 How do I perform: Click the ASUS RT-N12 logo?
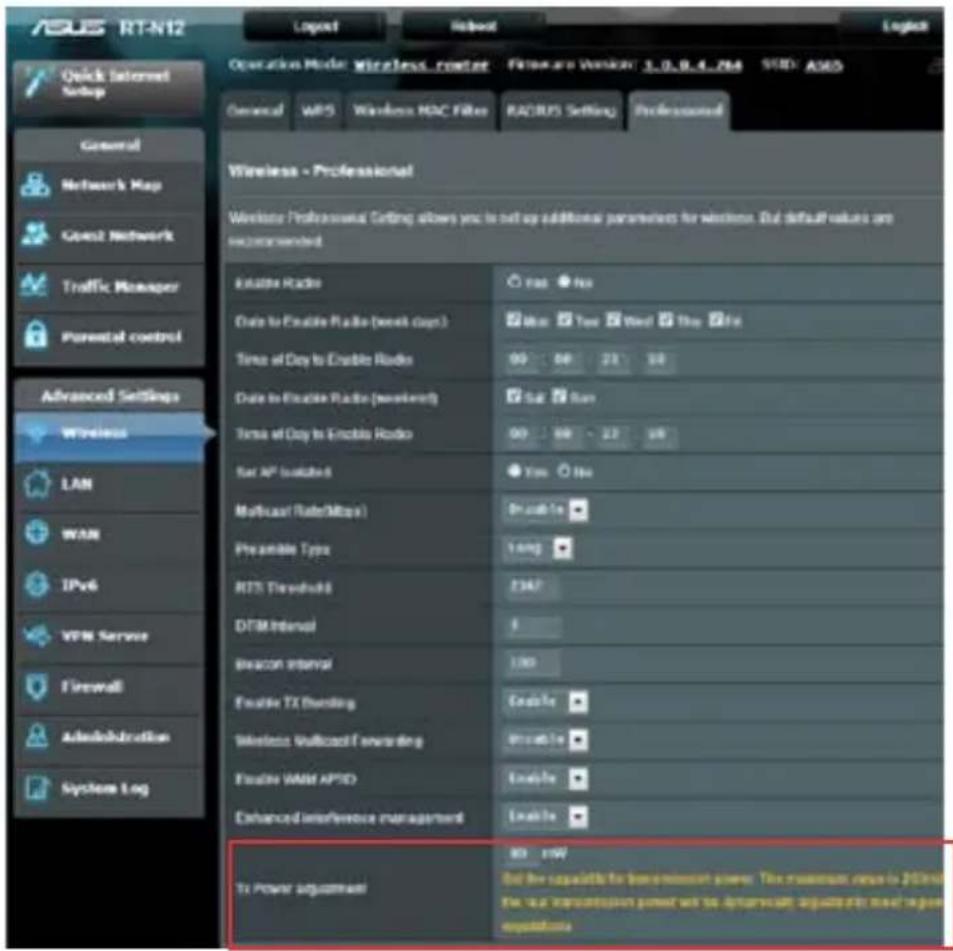click(108, 27)
